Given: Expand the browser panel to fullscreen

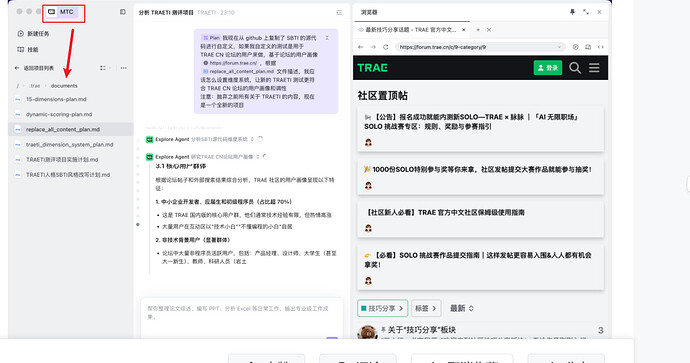Looking at the screenshot, I should pyautogui.click(x=586, y=12).
